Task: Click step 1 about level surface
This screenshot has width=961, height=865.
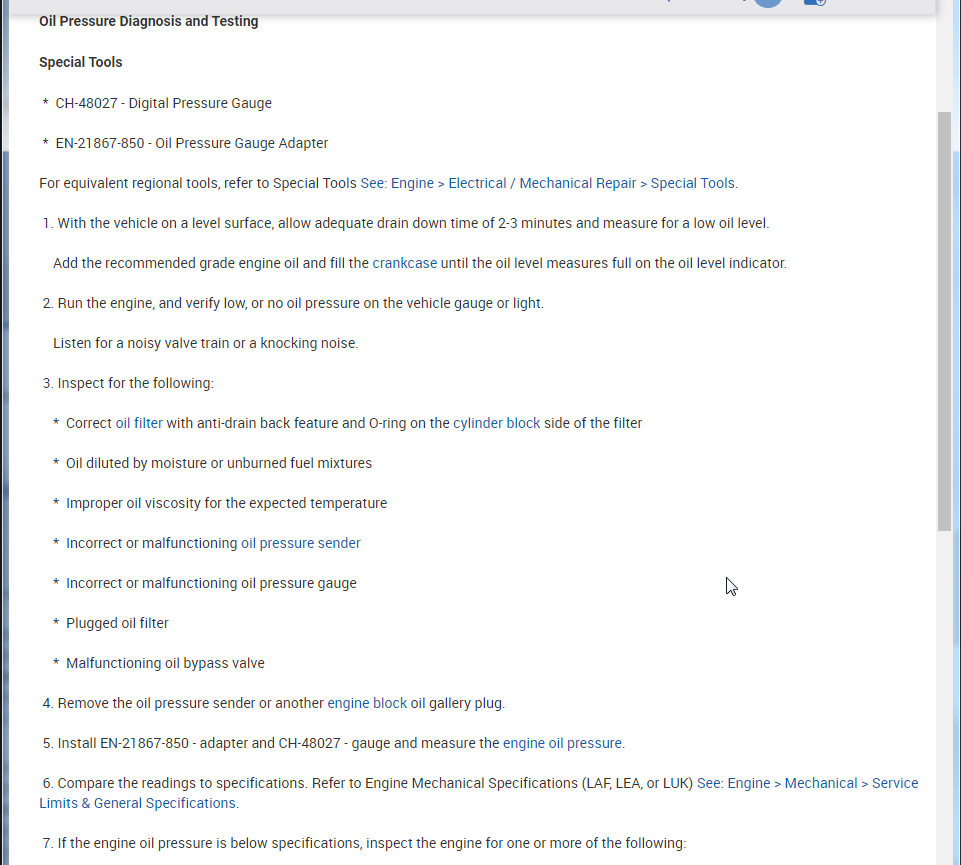Action: [406, 223]
